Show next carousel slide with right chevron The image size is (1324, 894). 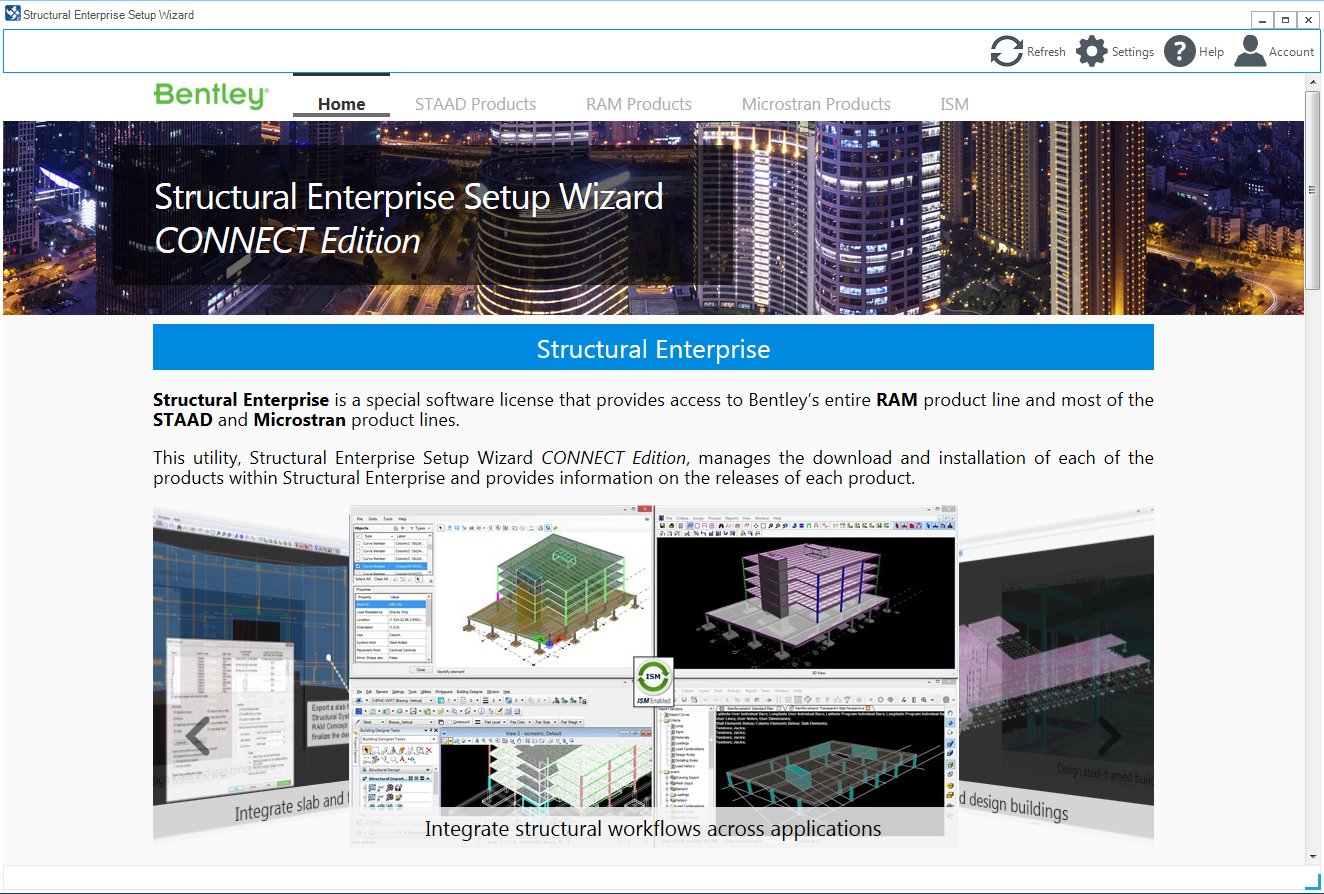[x=1108, y=736]
